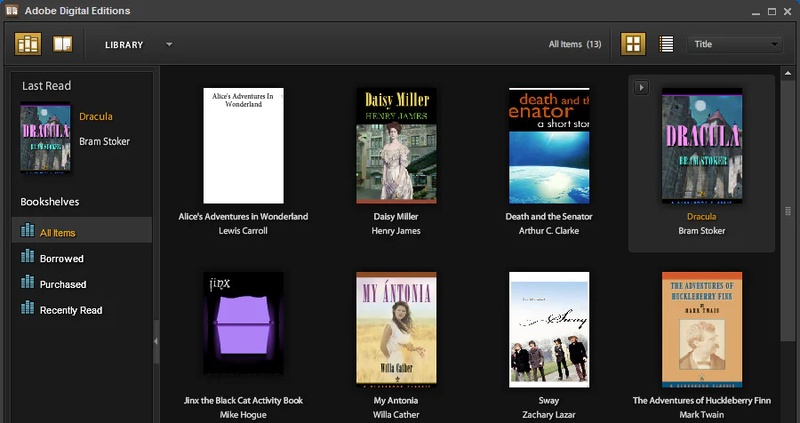Open Purchased bookshelf
The height and width of the screenshot is (423, 800).
click(x=82, y=284)
